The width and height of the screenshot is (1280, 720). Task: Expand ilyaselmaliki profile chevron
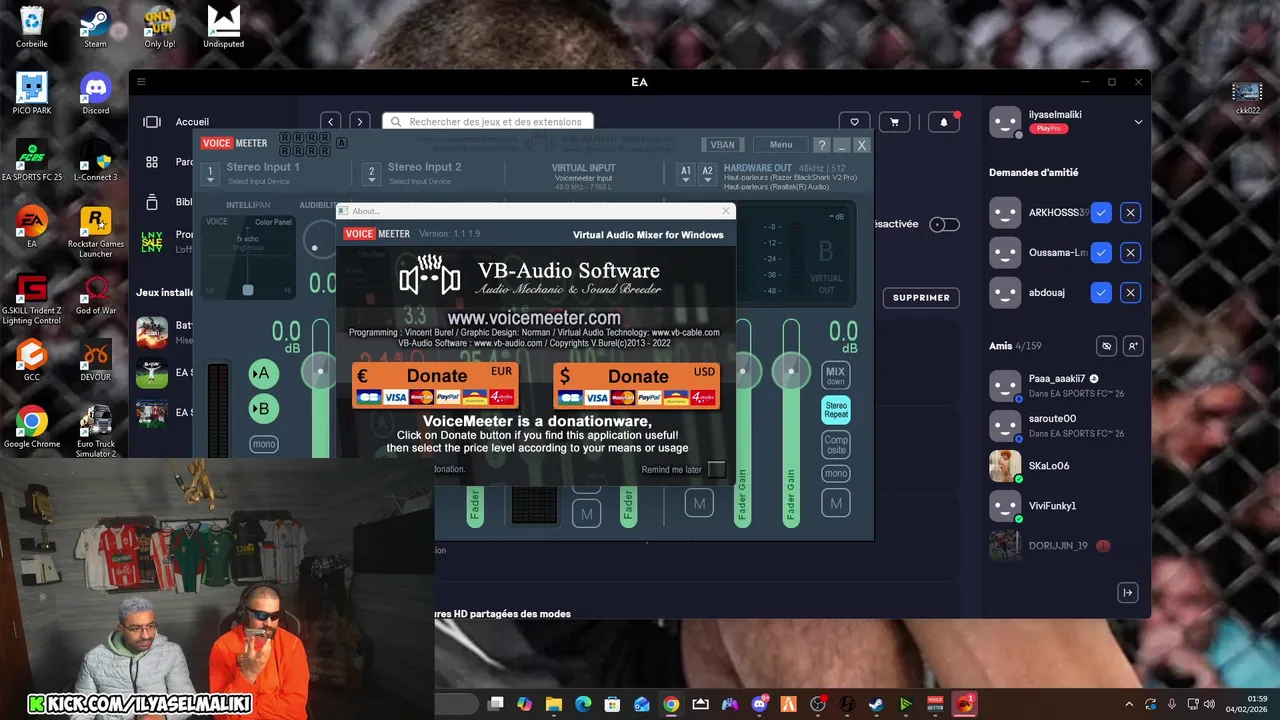(x=1138, y=122)
